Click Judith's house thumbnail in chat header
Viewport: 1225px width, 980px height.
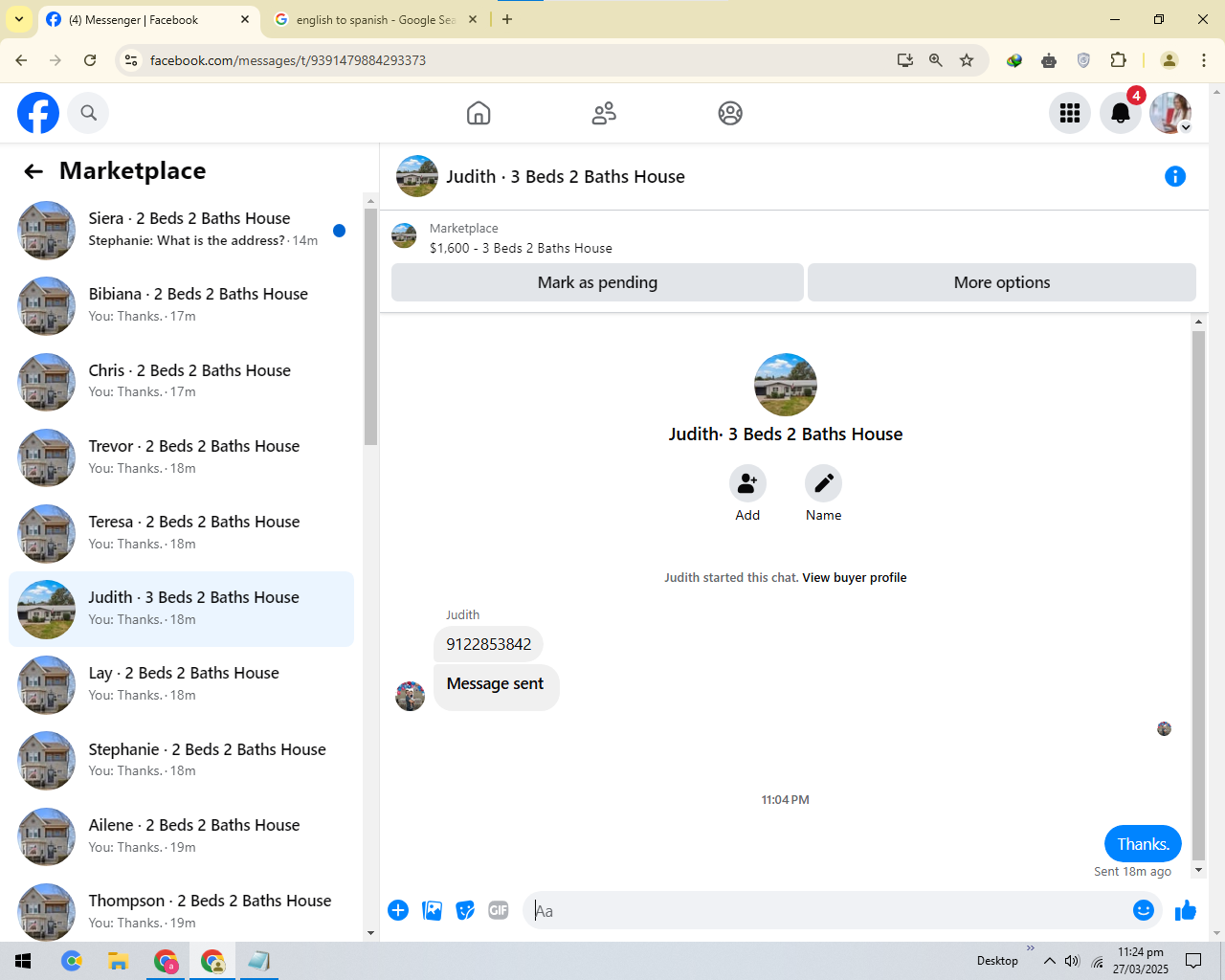coord(417,176)
